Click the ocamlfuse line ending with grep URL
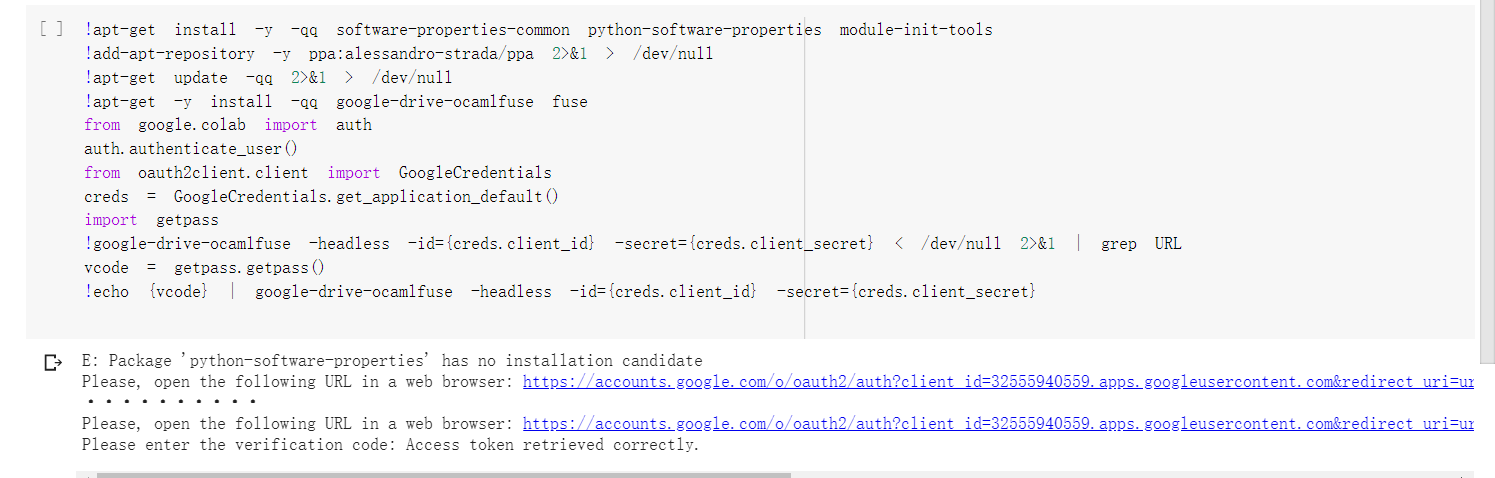This screenshot has height=478, width=1495. (x=633, y=244)
